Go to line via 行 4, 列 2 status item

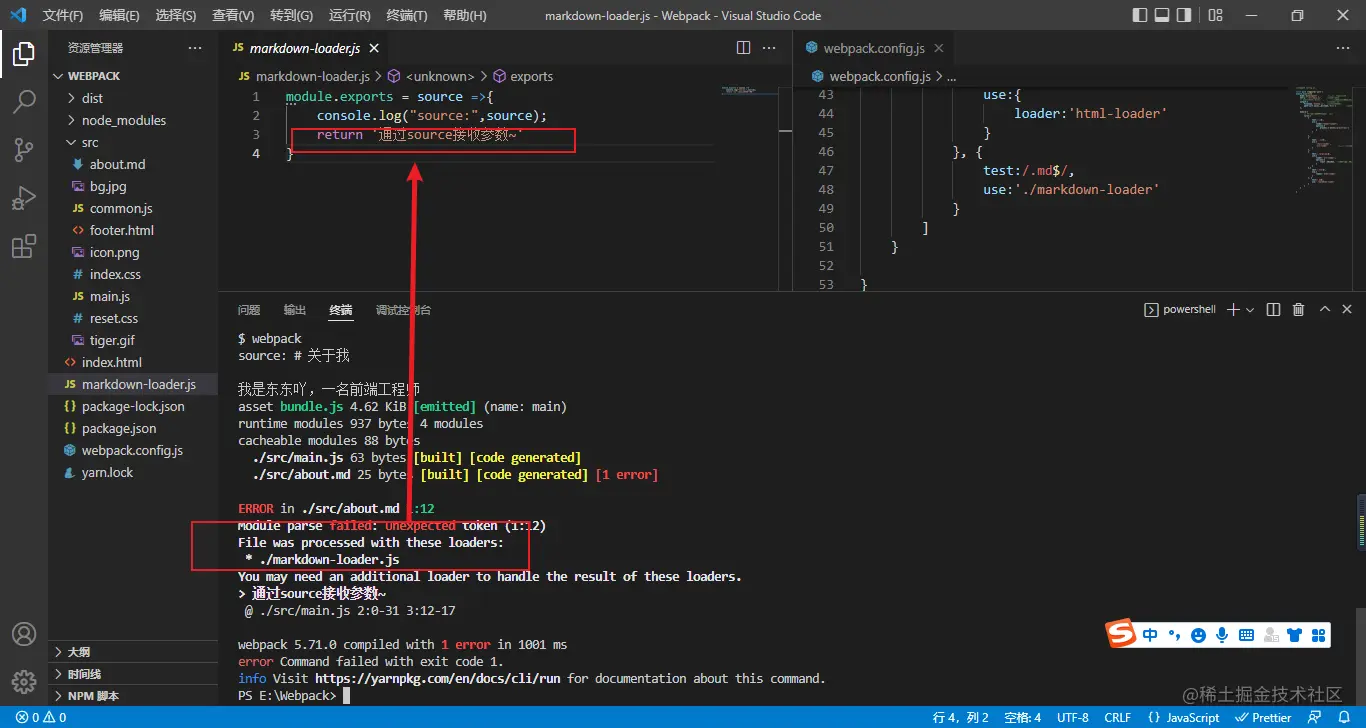pyautogui.click(x=960, y=717)
